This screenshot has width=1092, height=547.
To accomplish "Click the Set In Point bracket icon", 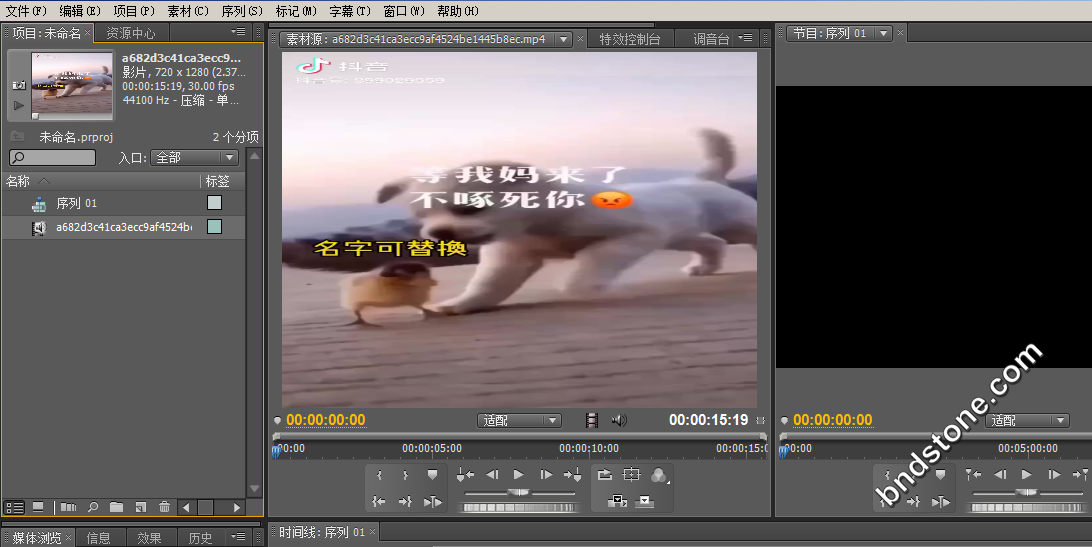I will 379,475.
